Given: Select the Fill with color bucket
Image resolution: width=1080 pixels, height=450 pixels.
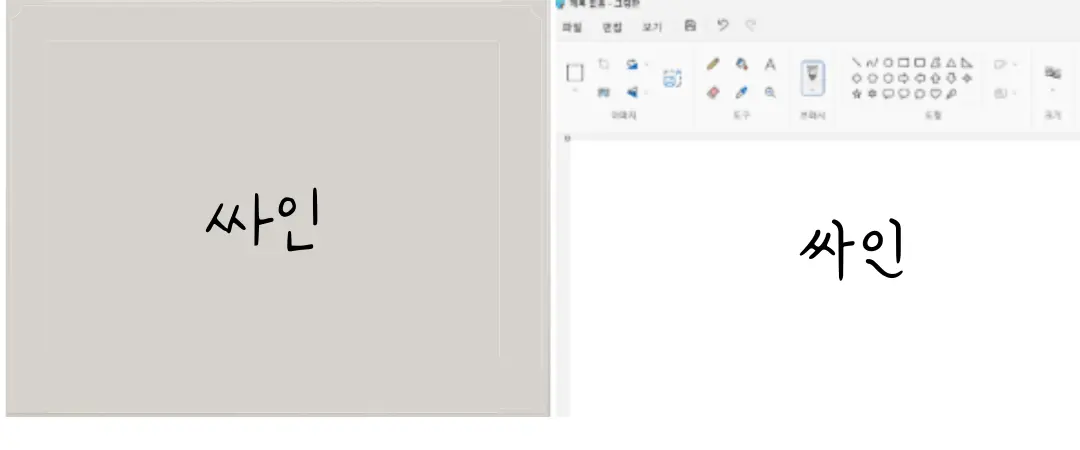Looking at the screenshot, I should coord(742,63).
